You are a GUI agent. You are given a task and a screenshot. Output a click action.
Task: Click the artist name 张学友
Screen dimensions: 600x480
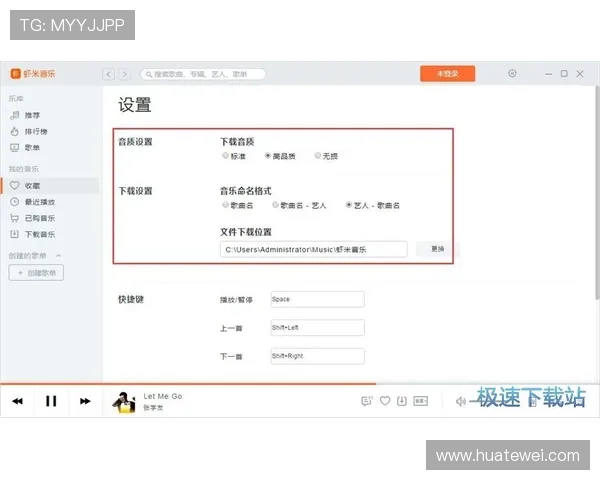point(153,408)
